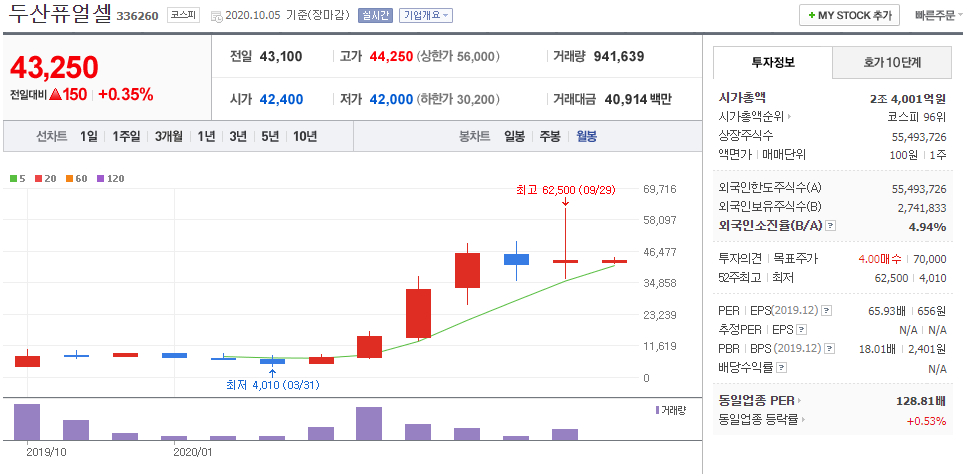Viewport: 963px width, 474px height.
Task: Click the 4.00매수 investment opinion
Action: (x=879, y=259)
